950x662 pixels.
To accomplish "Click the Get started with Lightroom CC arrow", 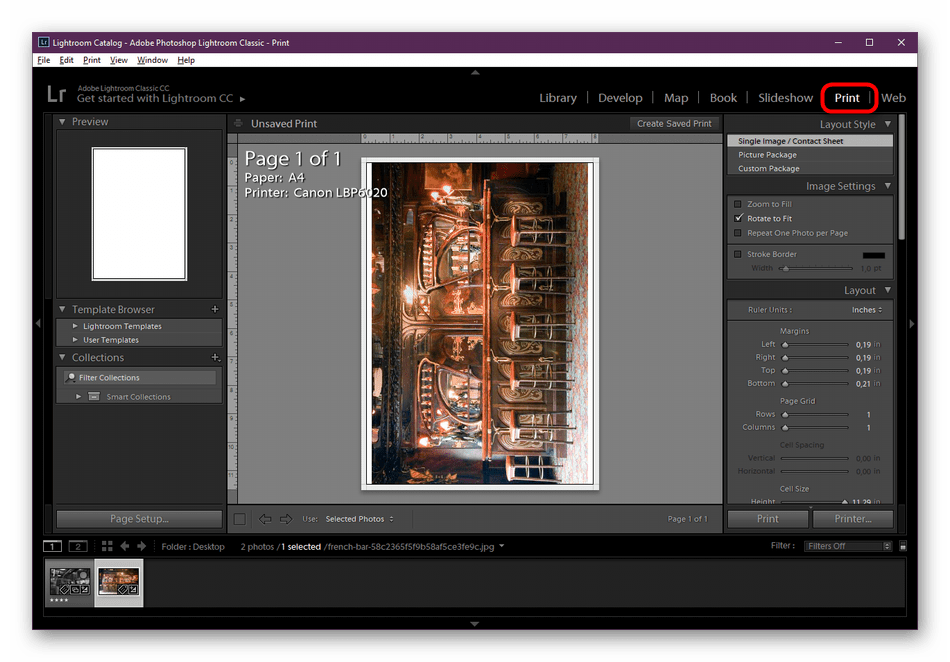I will point(242,99).
